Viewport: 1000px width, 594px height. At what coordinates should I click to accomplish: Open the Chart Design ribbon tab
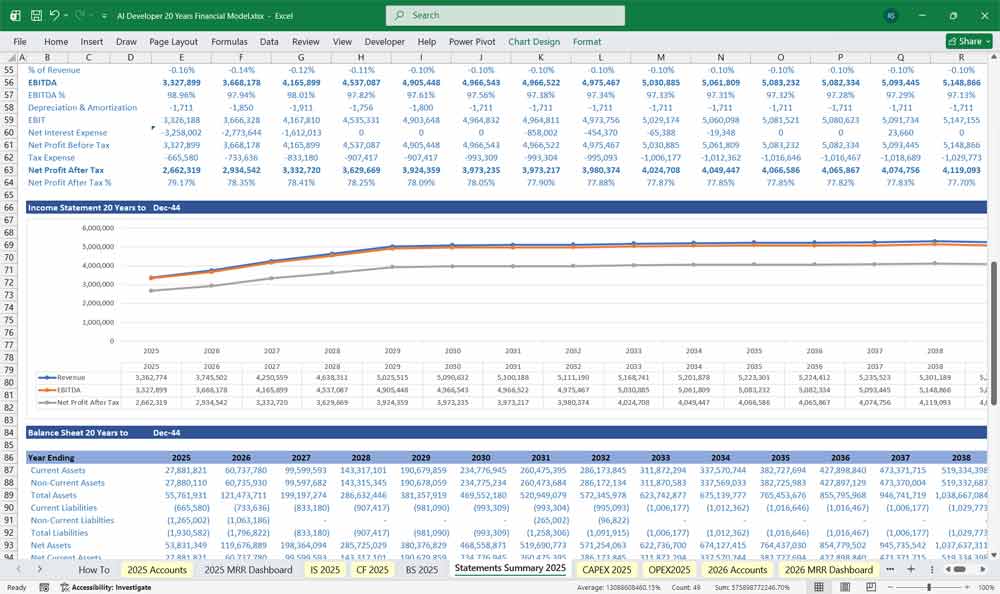[x=533, y=42]
